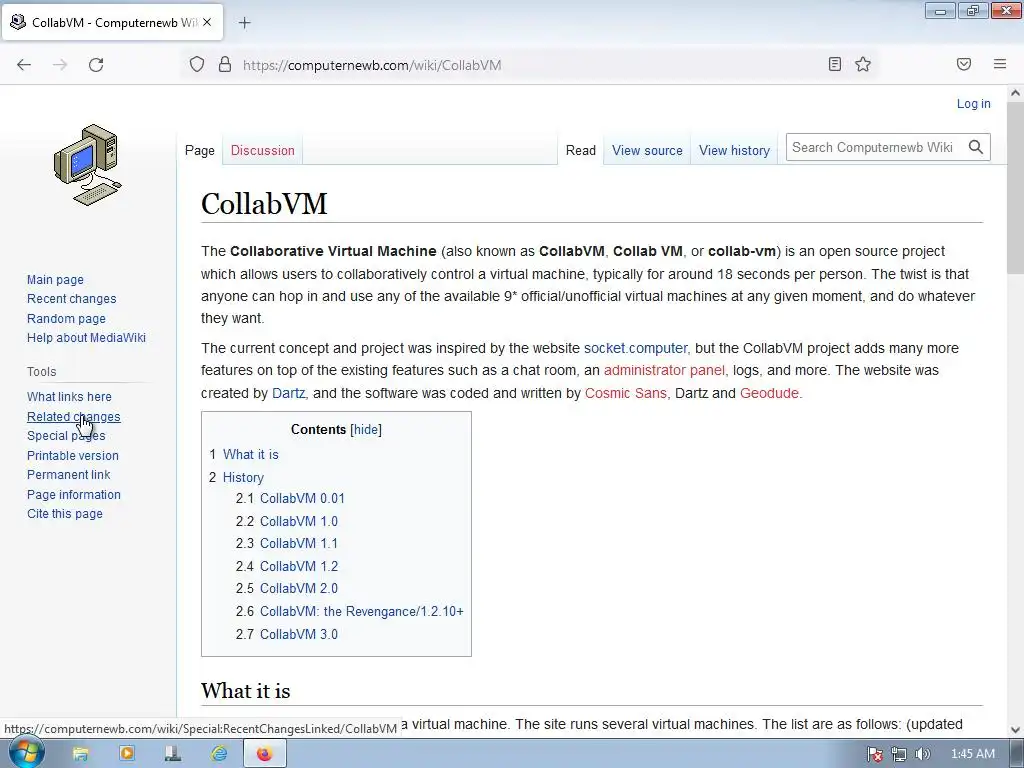Open the View source tab
Screen dimensions: 1024x768
647,150
